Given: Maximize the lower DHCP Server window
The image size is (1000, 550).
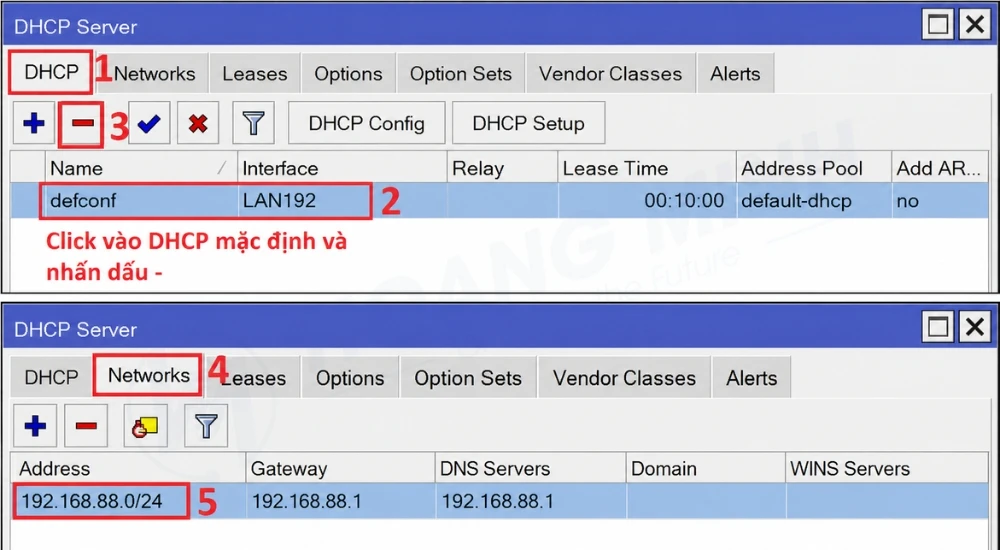Looking at the screenshot, I should [938, 327].
